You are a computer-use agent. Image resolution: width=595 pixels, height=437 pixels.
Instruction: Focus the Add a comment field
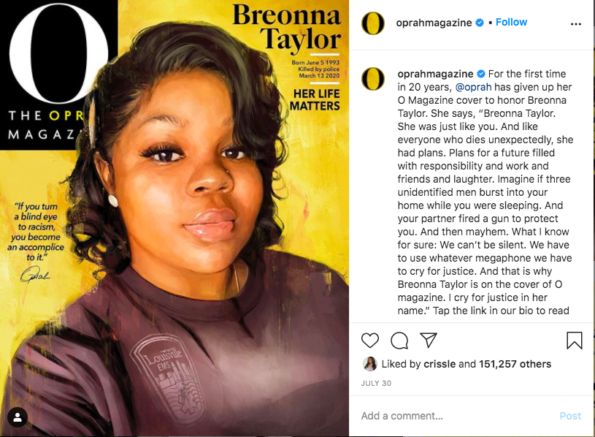[457, 416]
